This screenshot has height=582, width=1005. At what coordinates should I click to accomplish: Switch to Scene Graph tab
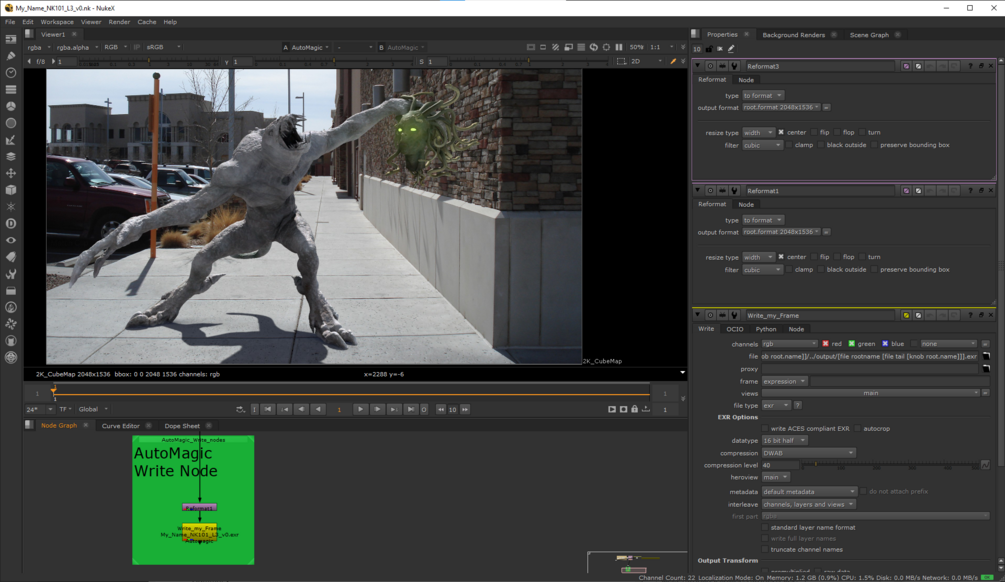tap(869, 35)
